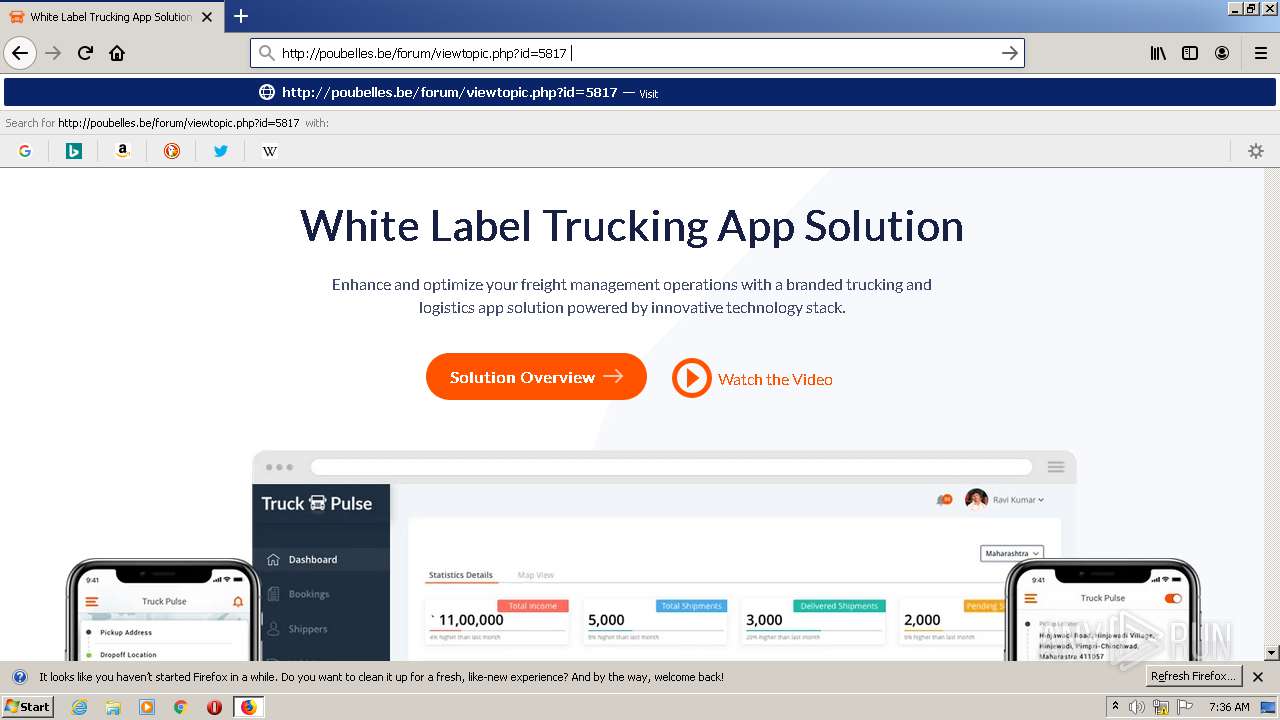The width and height of the screenshot is (1280, 720).
Task: Open search settings via the gear icon
Action: click(1256, 151)
